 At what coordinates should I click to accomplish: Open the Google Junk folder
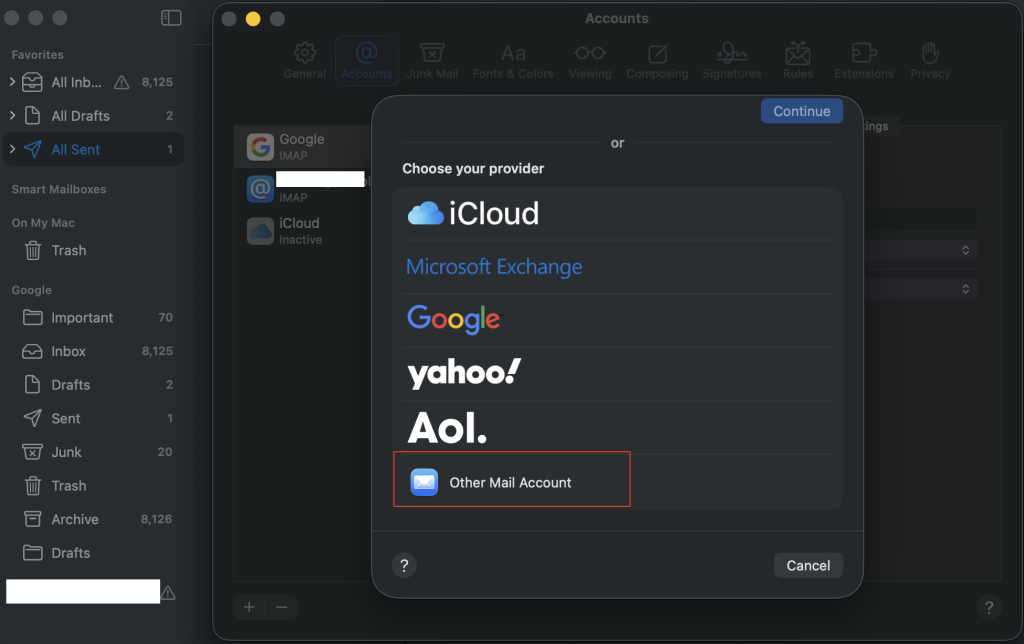[93, 452]
